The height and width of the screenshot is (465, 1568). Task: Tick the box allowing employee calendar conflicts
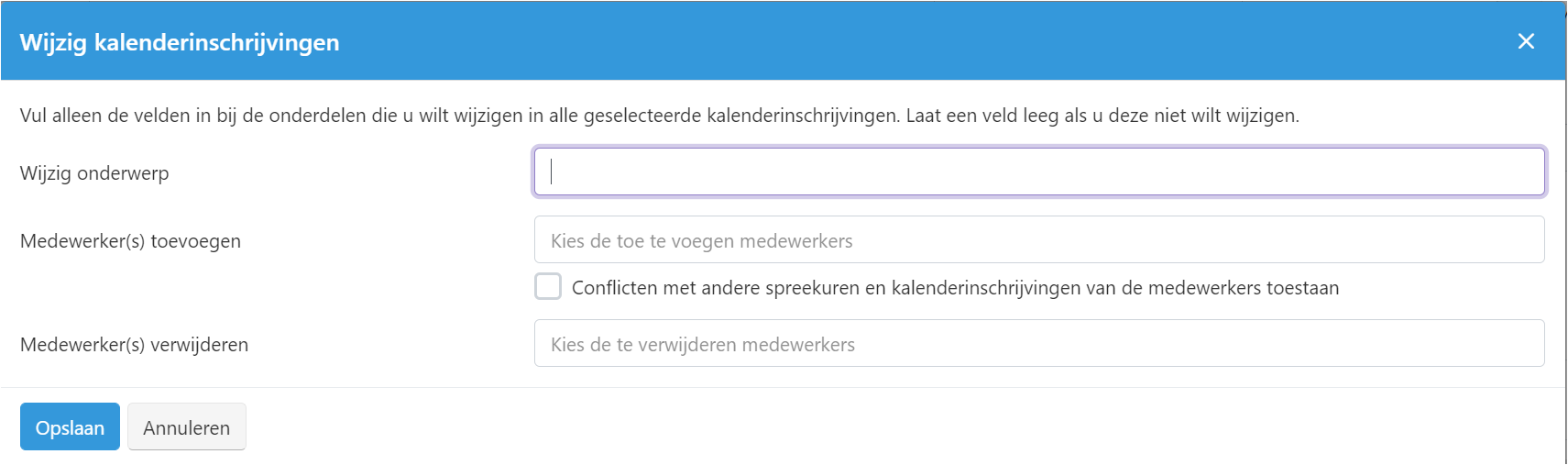click(548, 287)
